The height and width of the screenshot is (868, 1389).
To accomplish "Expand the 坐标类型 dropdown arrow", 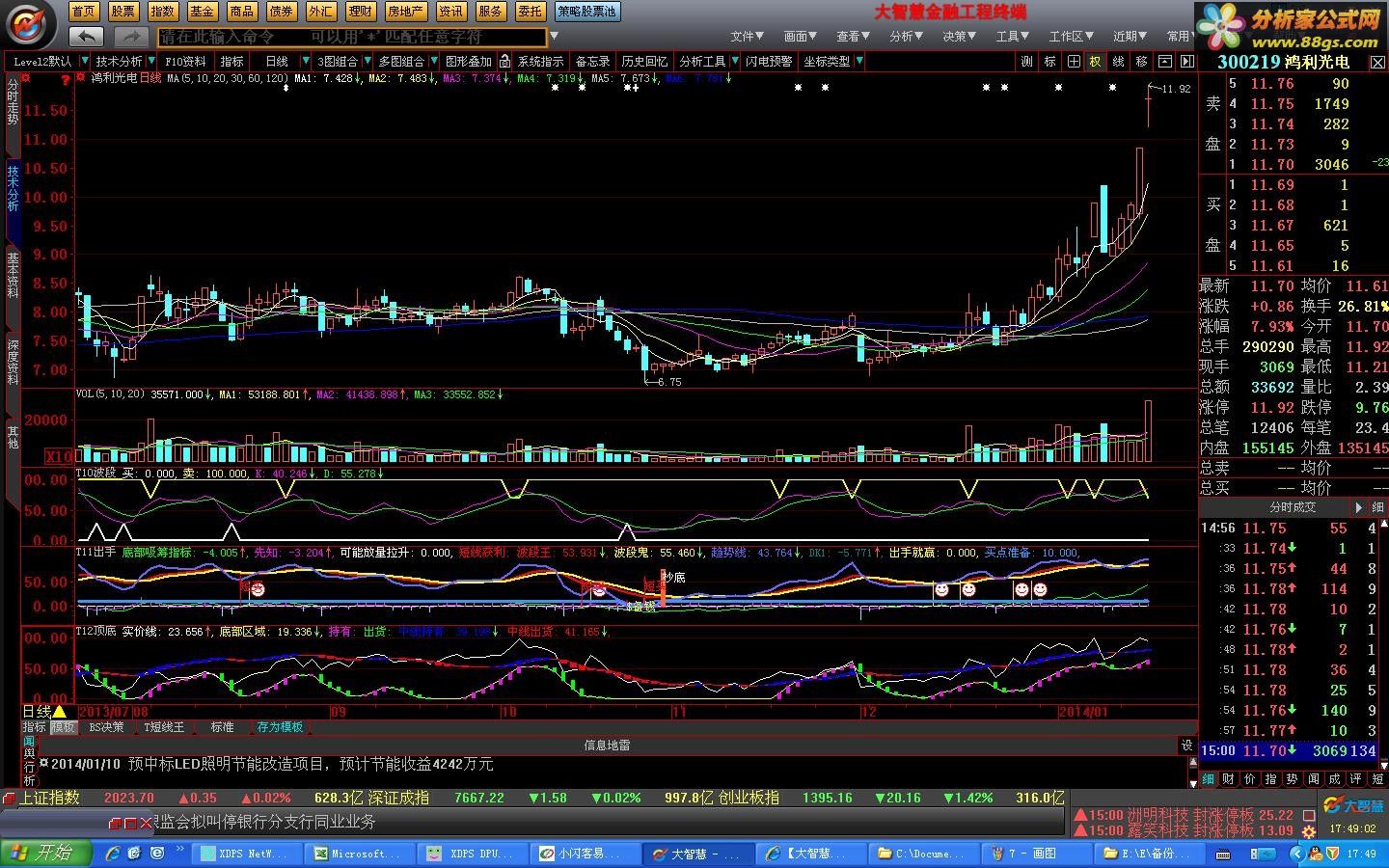I will click(x=858, y=61).
